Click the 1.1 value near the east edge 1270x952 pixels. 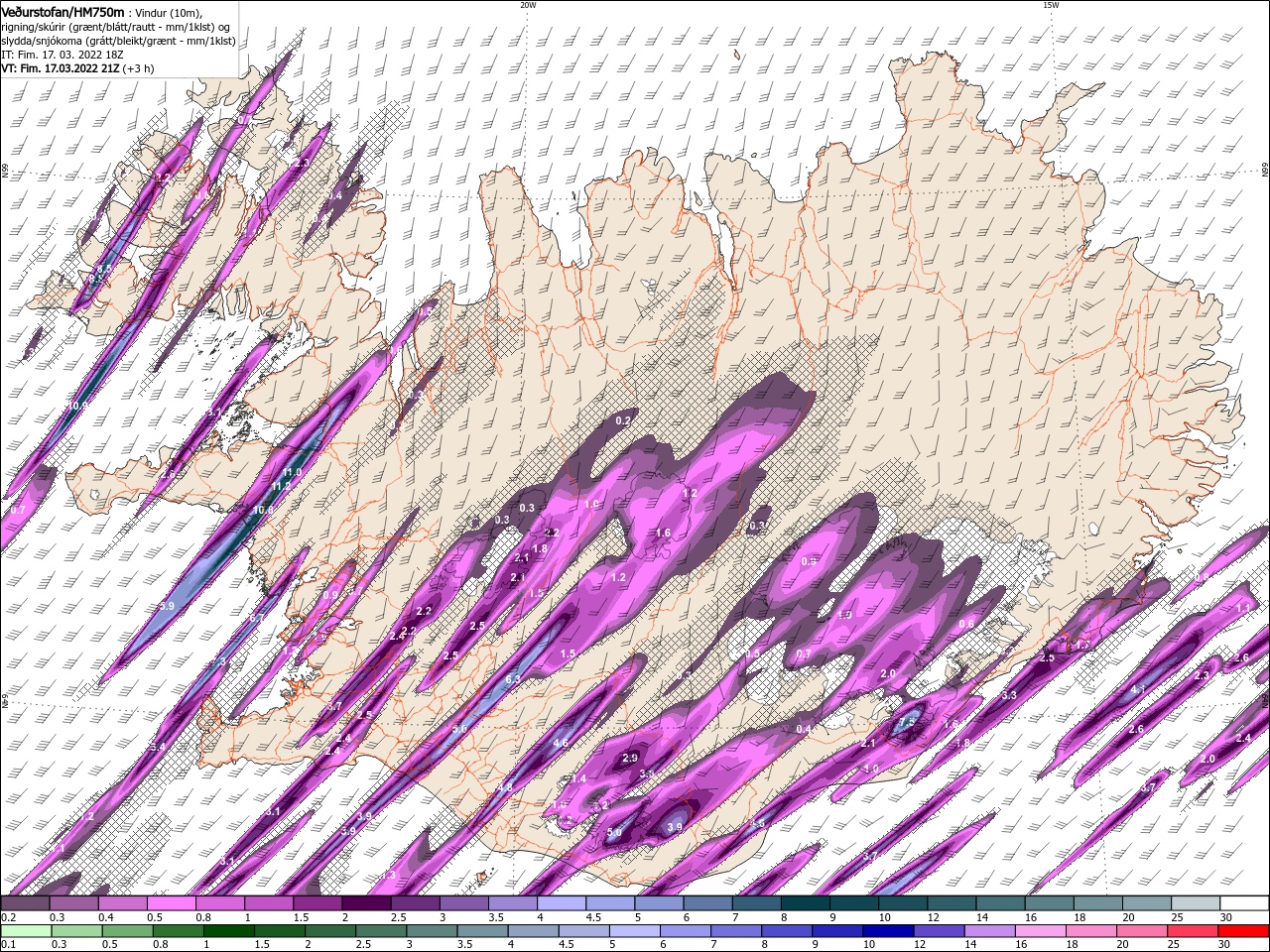(1244, 607)
